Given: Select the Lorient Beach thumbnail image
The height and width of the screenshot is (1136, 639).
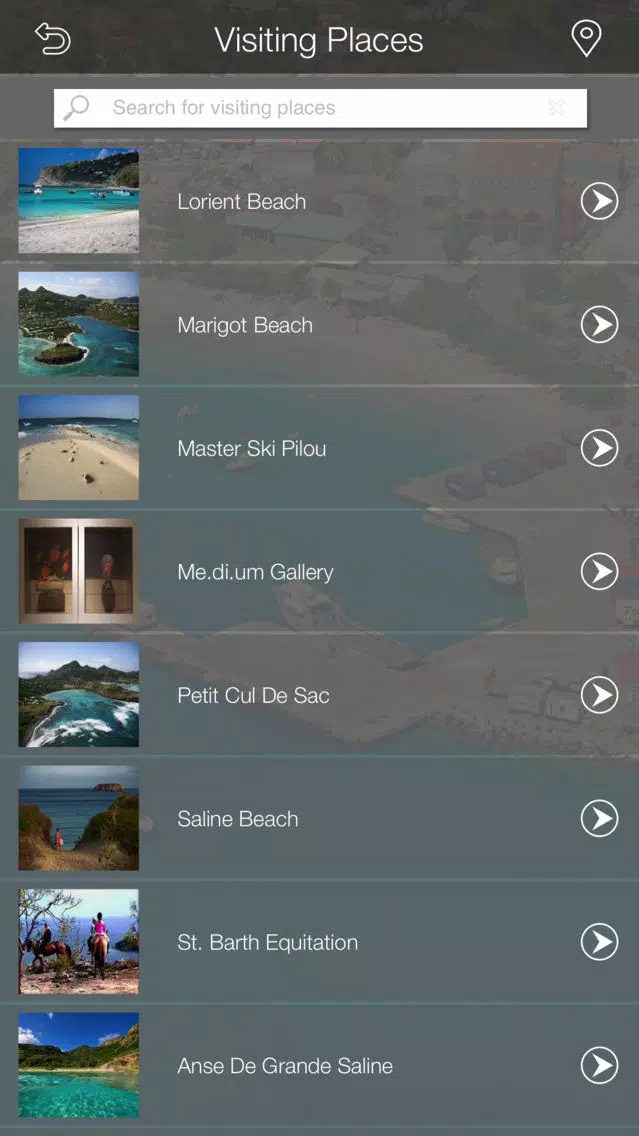Looking at the screenshot, I should [x=78, y=201].
